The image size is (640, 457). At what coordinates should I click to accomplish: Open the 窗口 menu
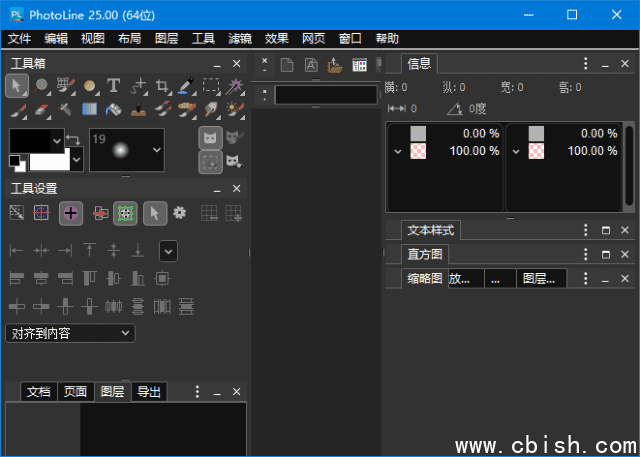(350, 39)
